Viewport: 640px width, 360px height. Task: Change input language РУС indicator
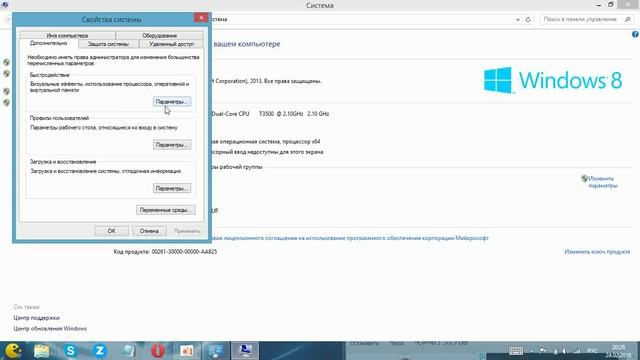coord(592,351)
